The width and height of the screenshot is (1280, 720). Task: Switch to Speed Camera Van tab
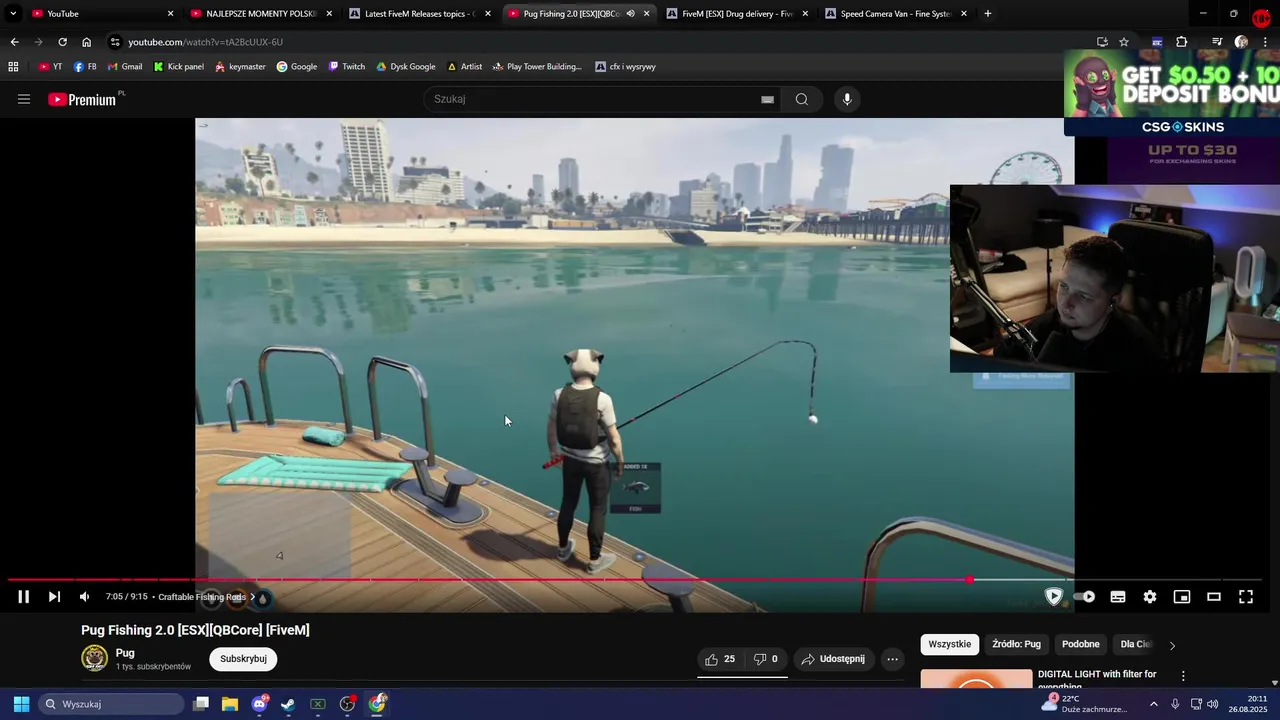coord(897,14)
